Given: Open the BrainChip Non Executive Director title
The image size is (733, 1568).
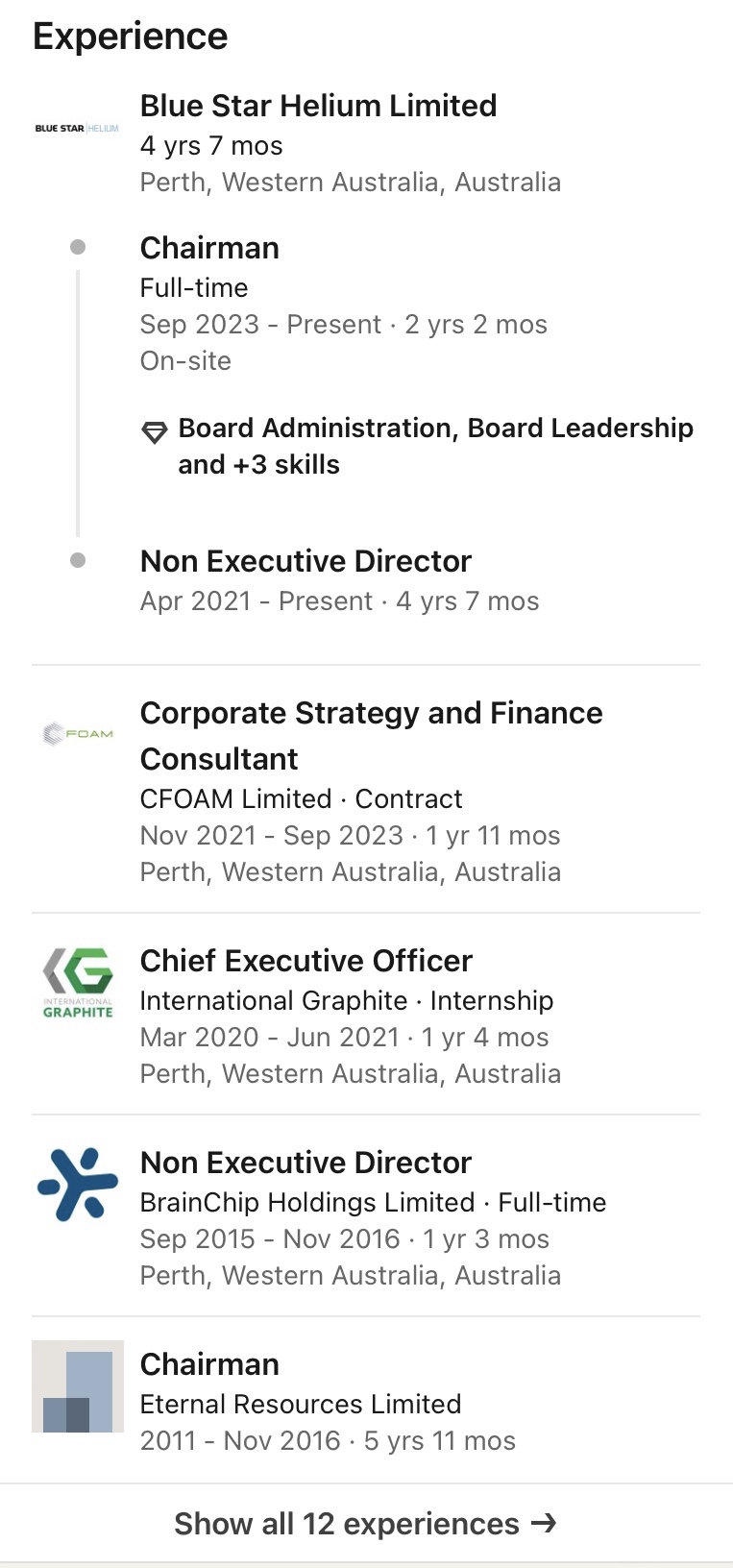Looking at the screenshot, I should (305, 1163).
